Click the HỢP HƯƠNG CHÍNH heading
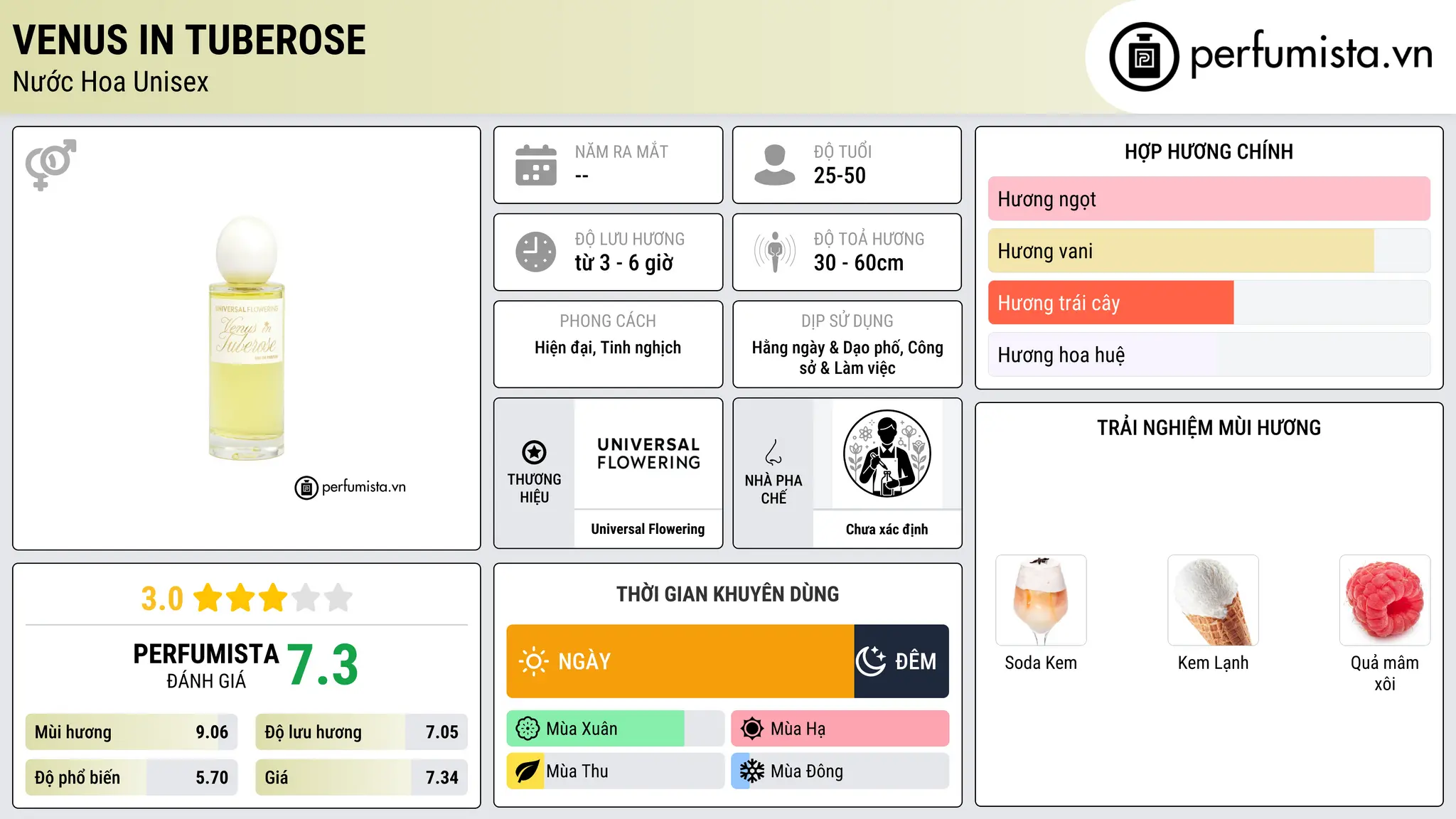The image size is (1456, 819). [1209, 152]
